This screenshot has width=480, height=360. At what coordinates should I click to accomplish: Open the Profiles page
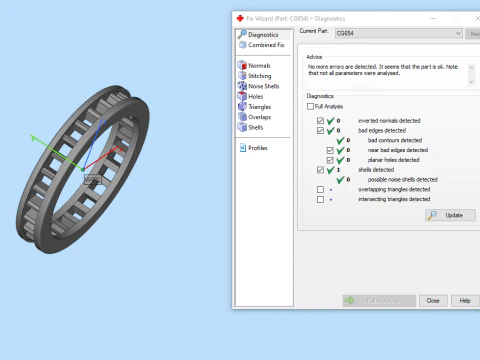(258, 148)
